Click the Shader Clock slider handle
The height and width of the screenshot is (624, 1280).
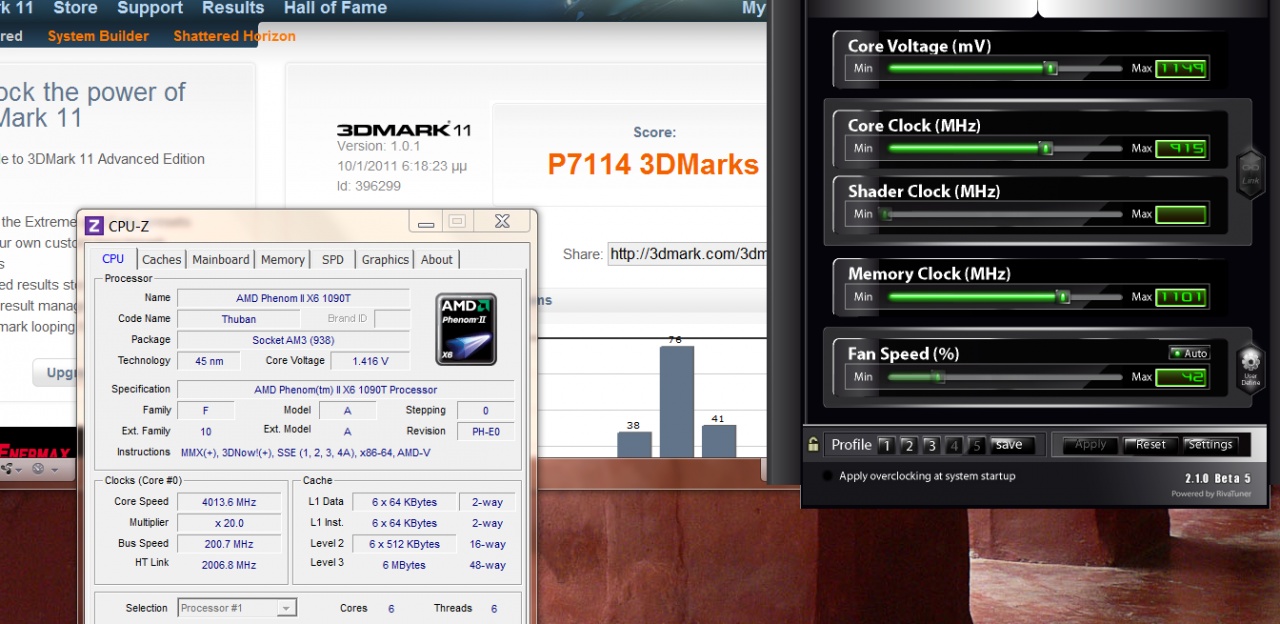pos(885,214)
